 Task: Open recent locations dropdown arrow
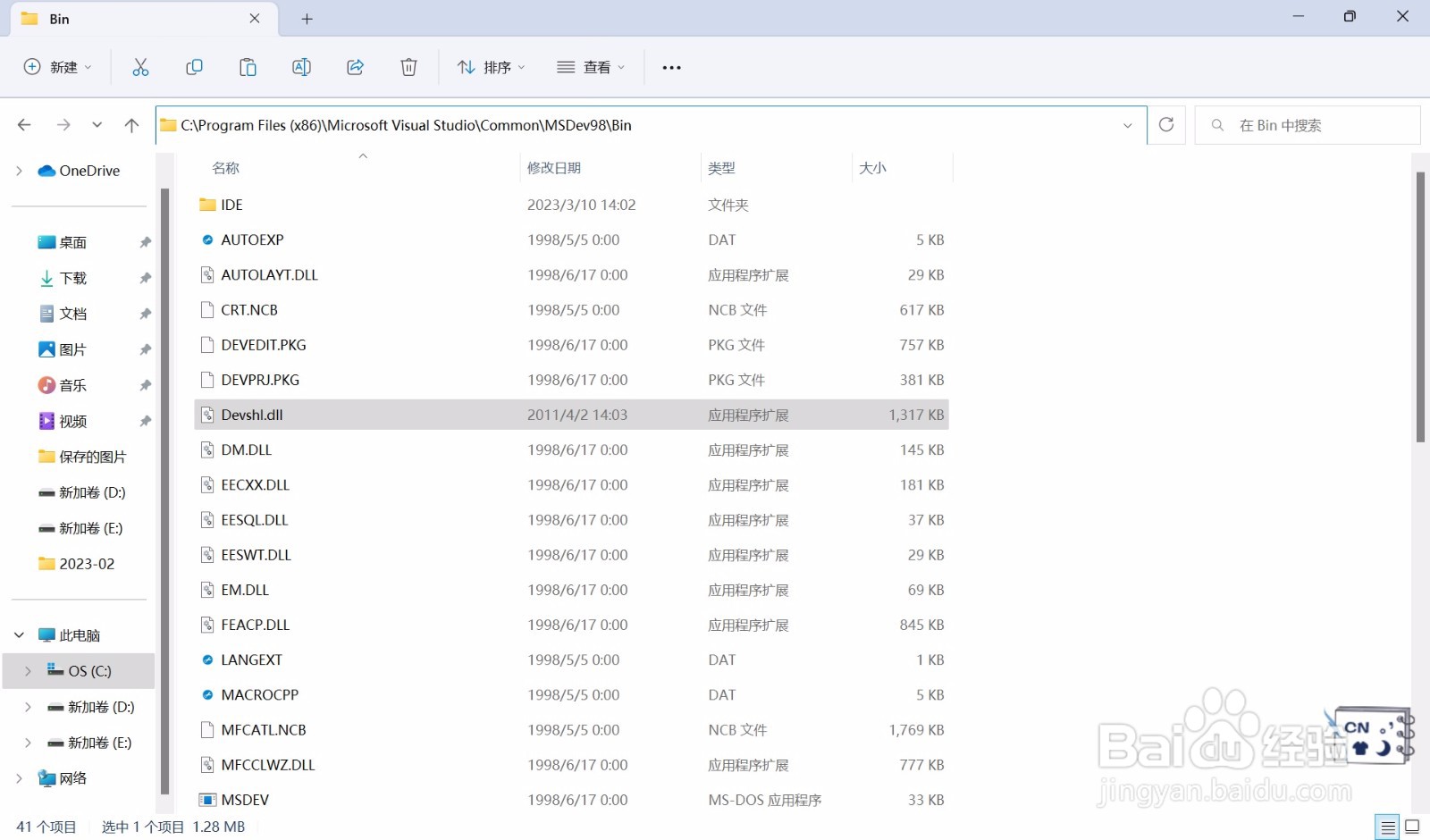point(97,125)
